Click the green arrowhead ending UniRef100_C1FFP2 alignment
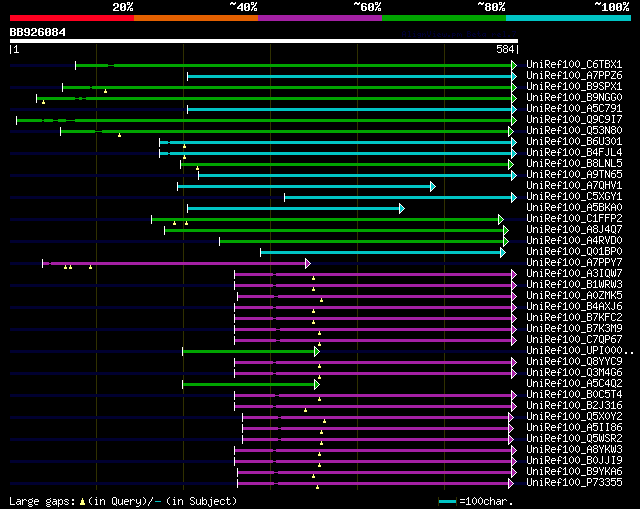Viewport: 640px width, 509px height. tap(501, 220)
